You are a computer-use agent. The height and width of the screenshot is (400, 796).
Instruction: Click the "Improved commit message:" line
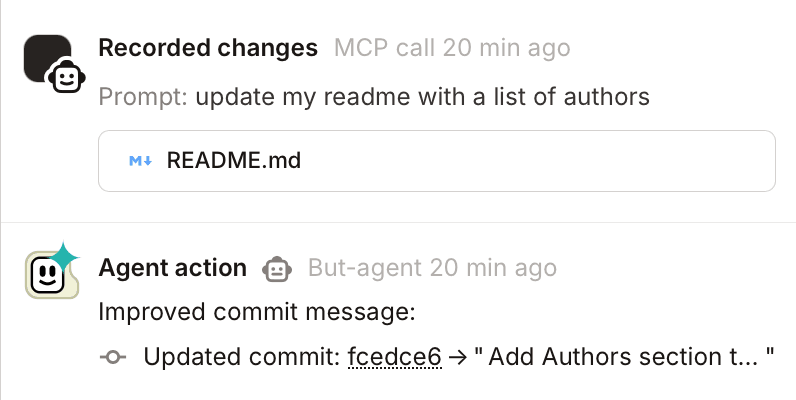click(256, 312)
